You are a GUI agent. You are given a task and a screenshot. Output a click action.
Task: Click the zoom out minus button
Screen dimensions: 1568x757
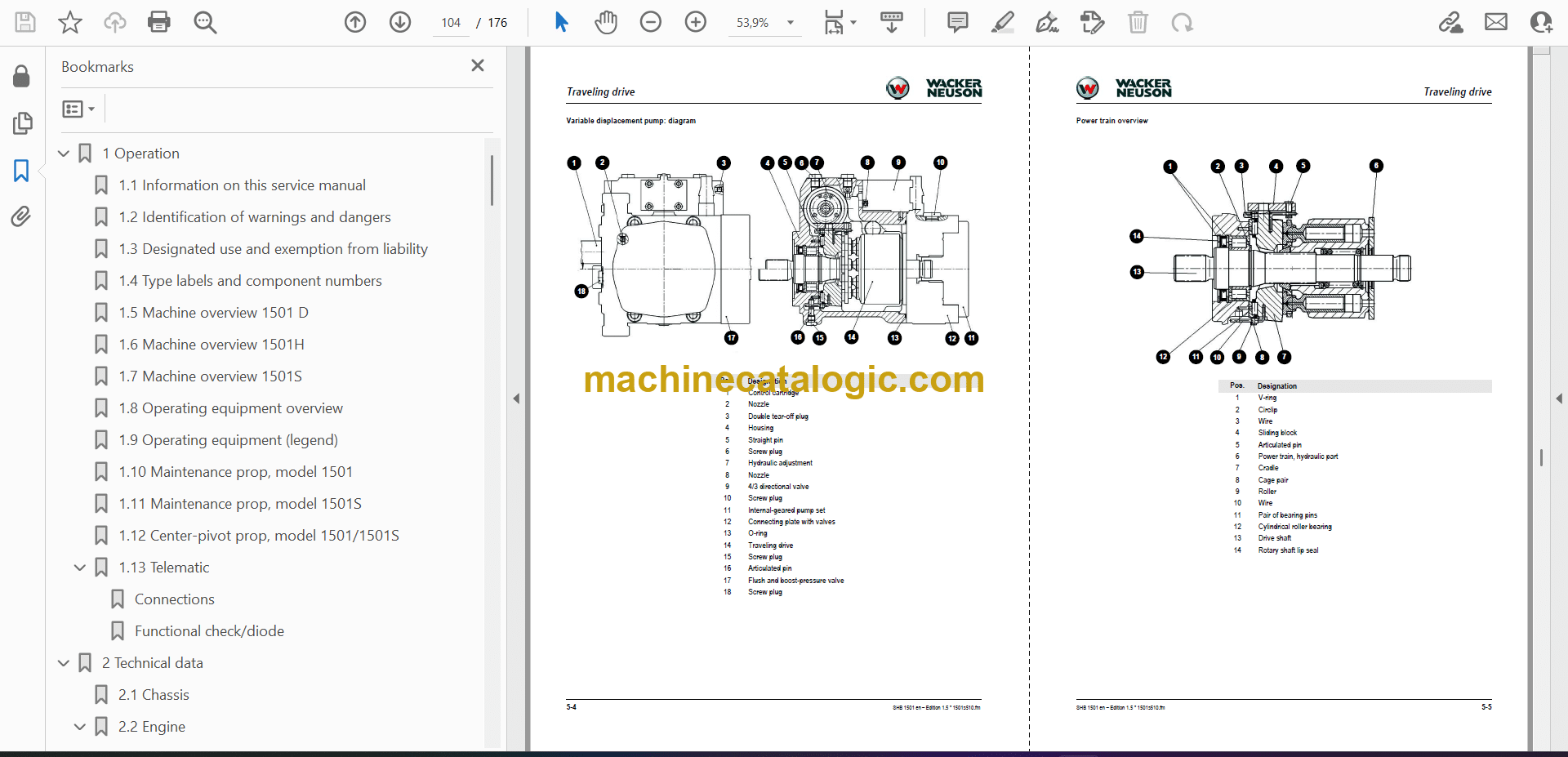point(651,22)
